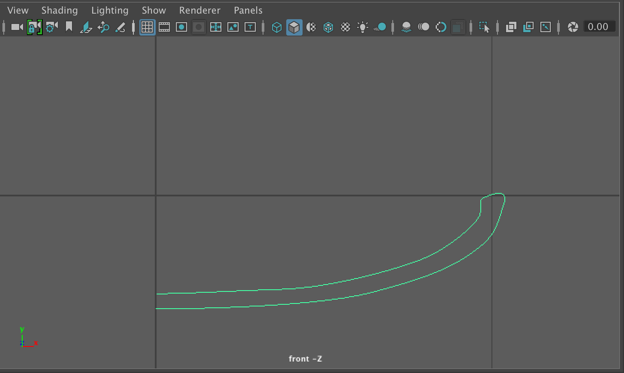
Task: Toggle Multisample Anti-aliasing icon
Action: [441, 27]
